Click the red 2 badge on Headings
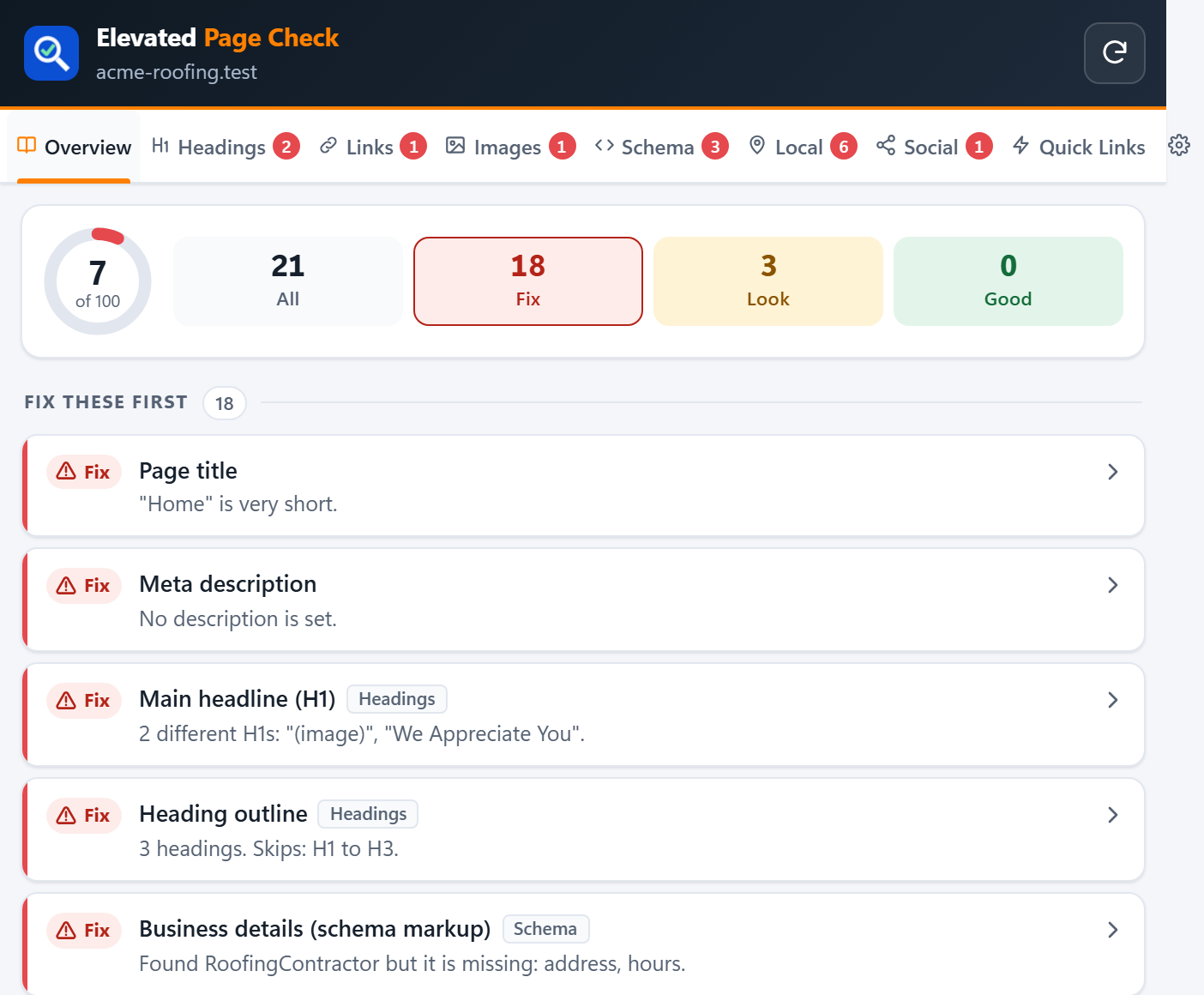Viewport: 1204px width, 995px height. pos(286,147)
